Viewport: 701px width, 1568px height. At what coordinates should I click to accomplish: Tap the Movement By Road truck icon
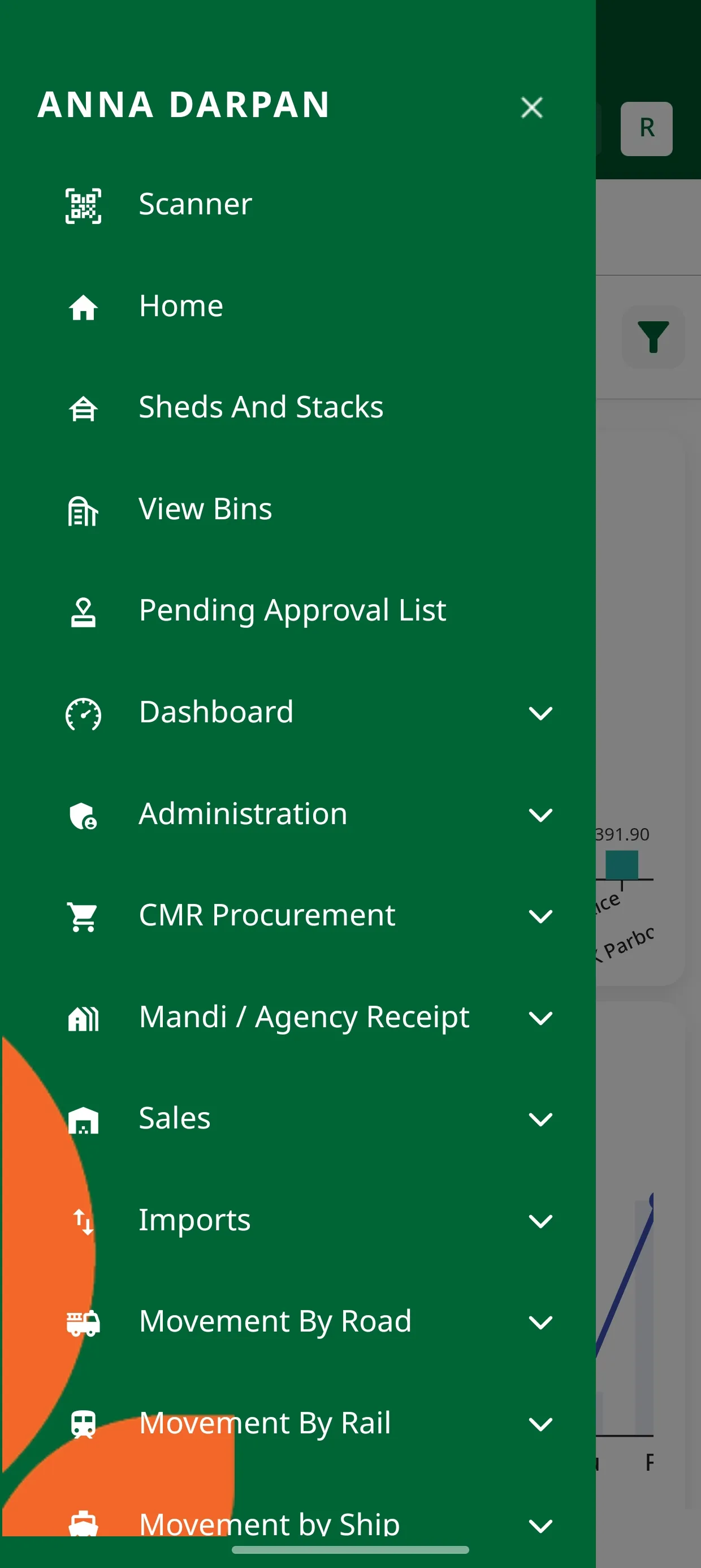click(x=83, y=1322)
